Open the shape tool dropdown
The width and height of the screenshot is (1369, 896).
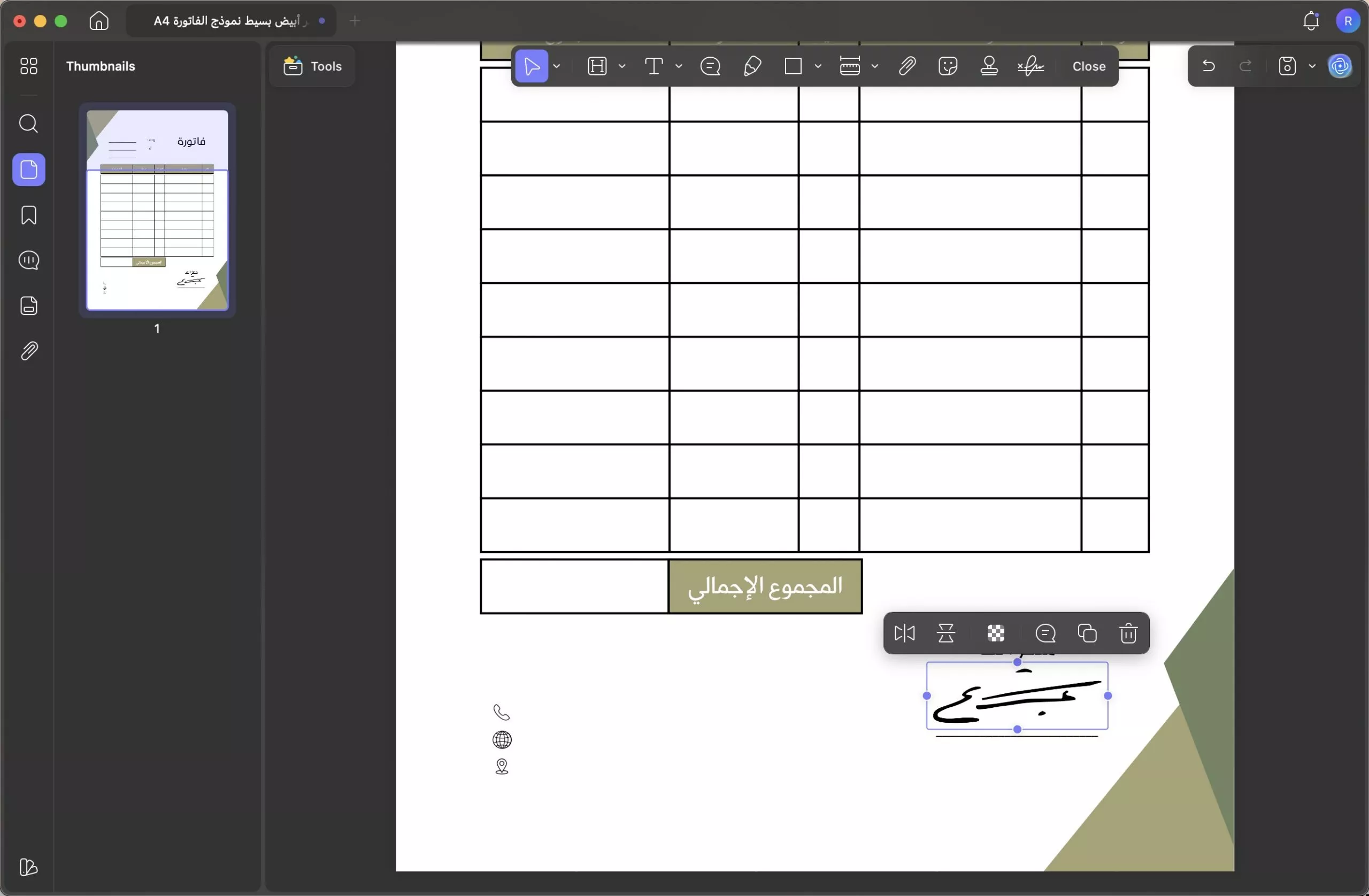coord(819,66)
